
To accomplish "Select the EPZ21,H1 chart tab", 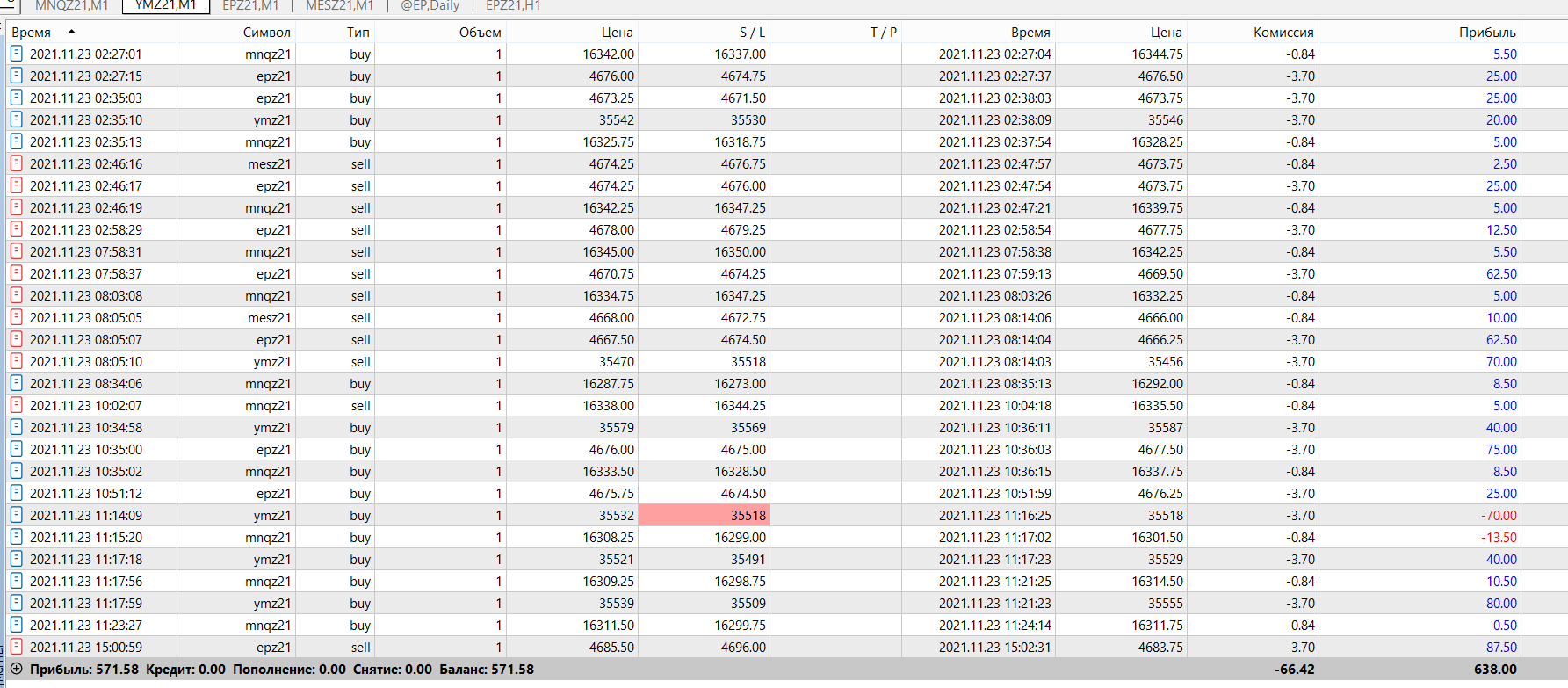I will pos(513,6).
